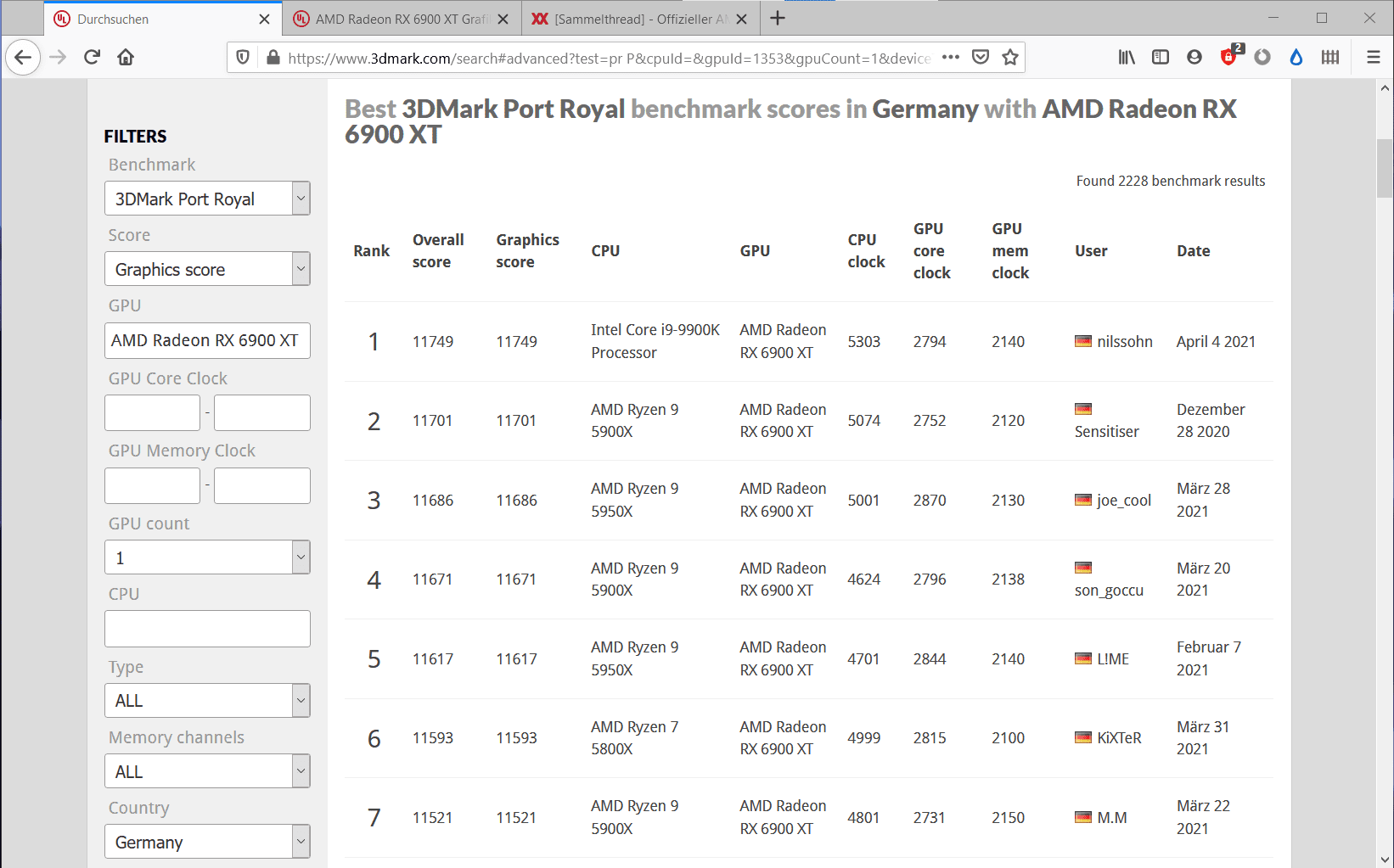Open the Memory channels dropdown
The width and height of the screenshot is (1394, 868).
(x=207, y=771)
